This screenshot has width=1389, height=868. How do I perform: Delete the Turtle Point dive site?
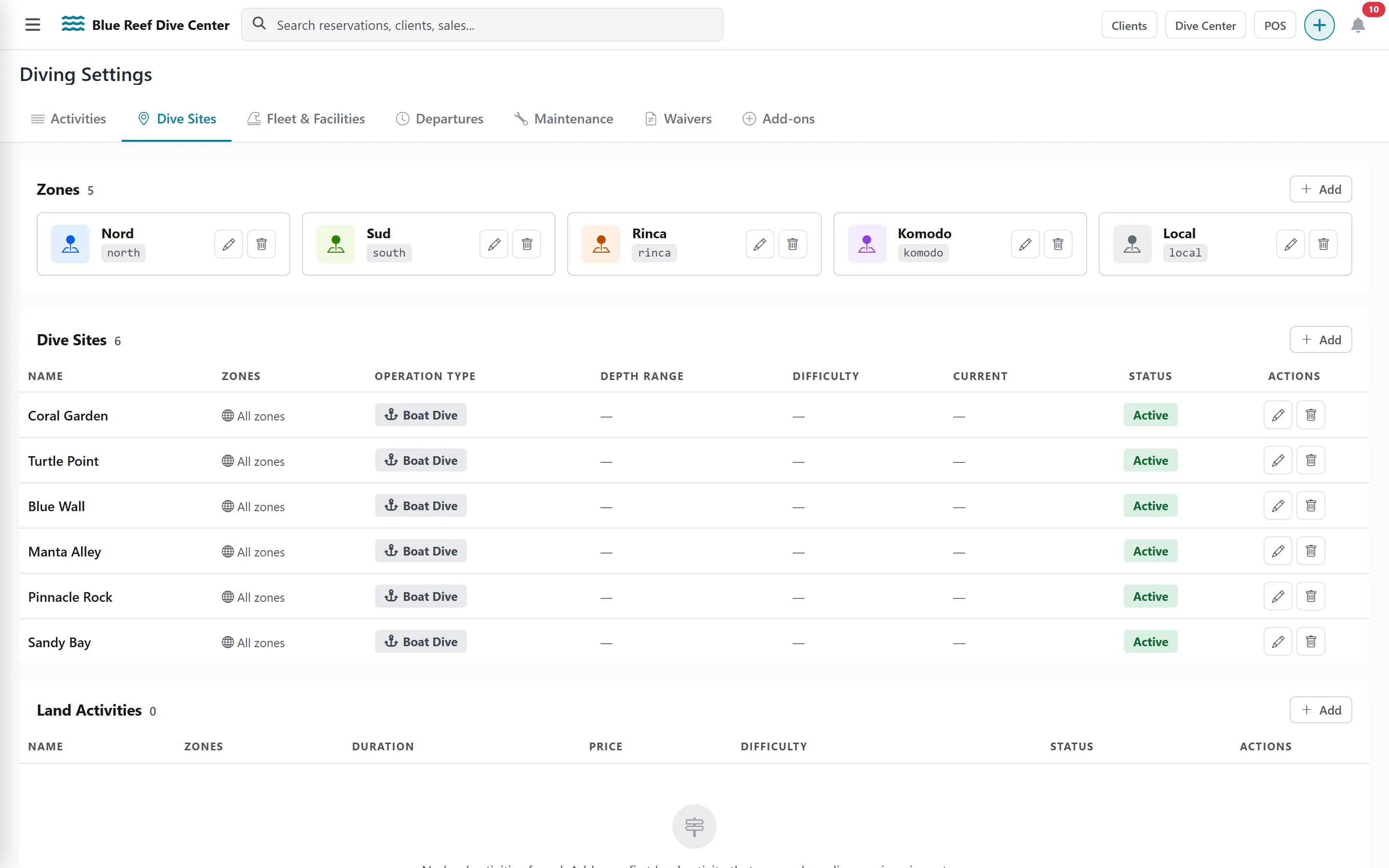tap(1311, 461)
